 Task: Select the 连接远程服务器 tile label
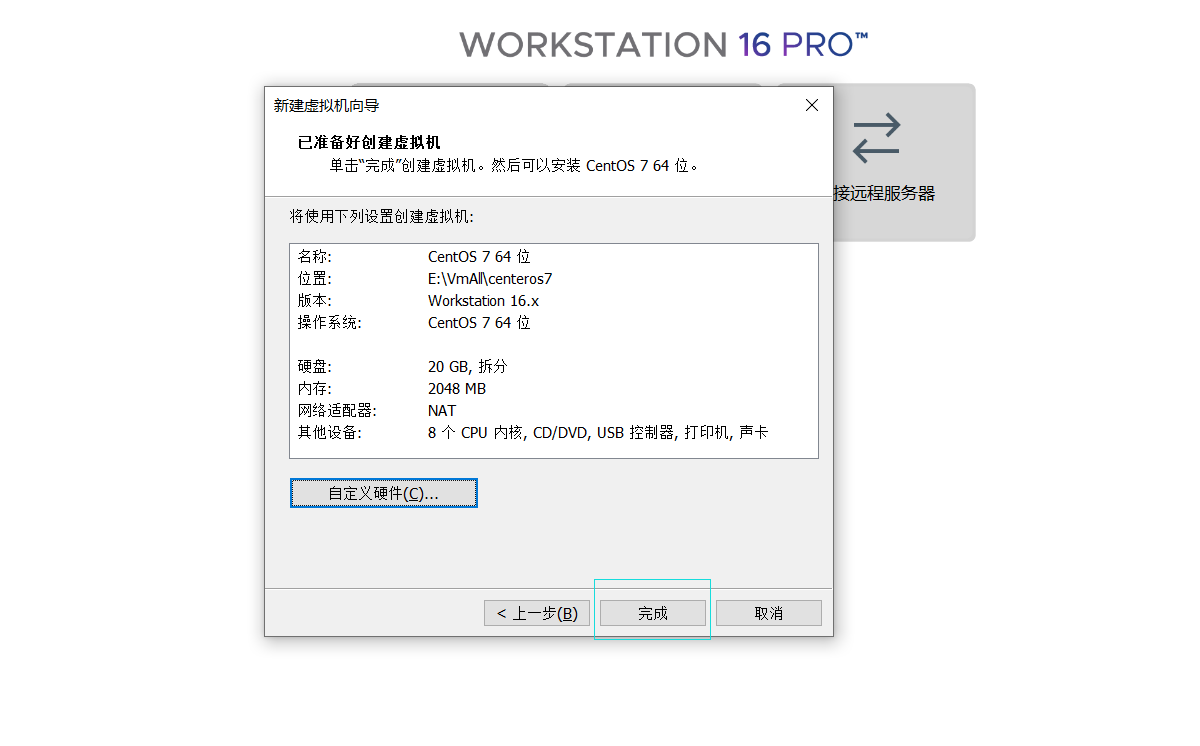pyautogui.click(x=884, y=194)
